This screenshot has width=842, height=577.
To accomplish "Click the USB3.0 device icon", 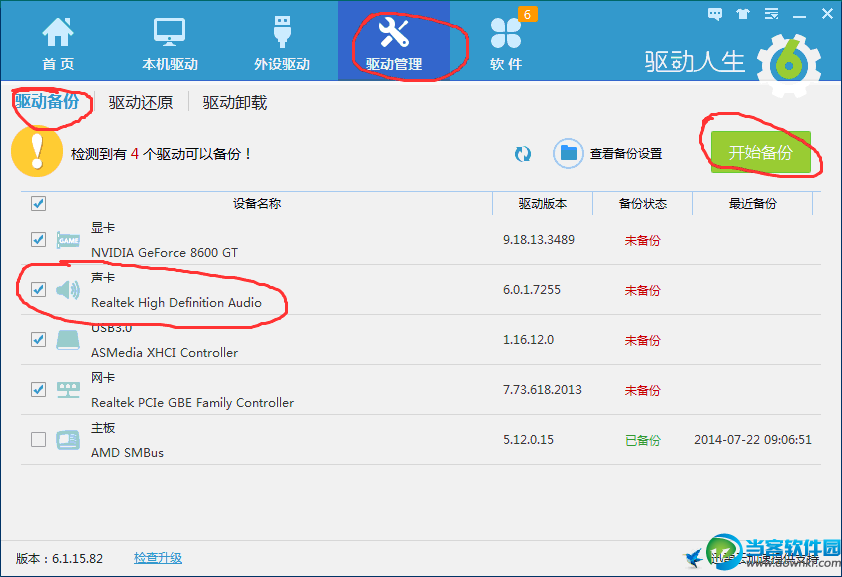I will [x=68, y=340].
